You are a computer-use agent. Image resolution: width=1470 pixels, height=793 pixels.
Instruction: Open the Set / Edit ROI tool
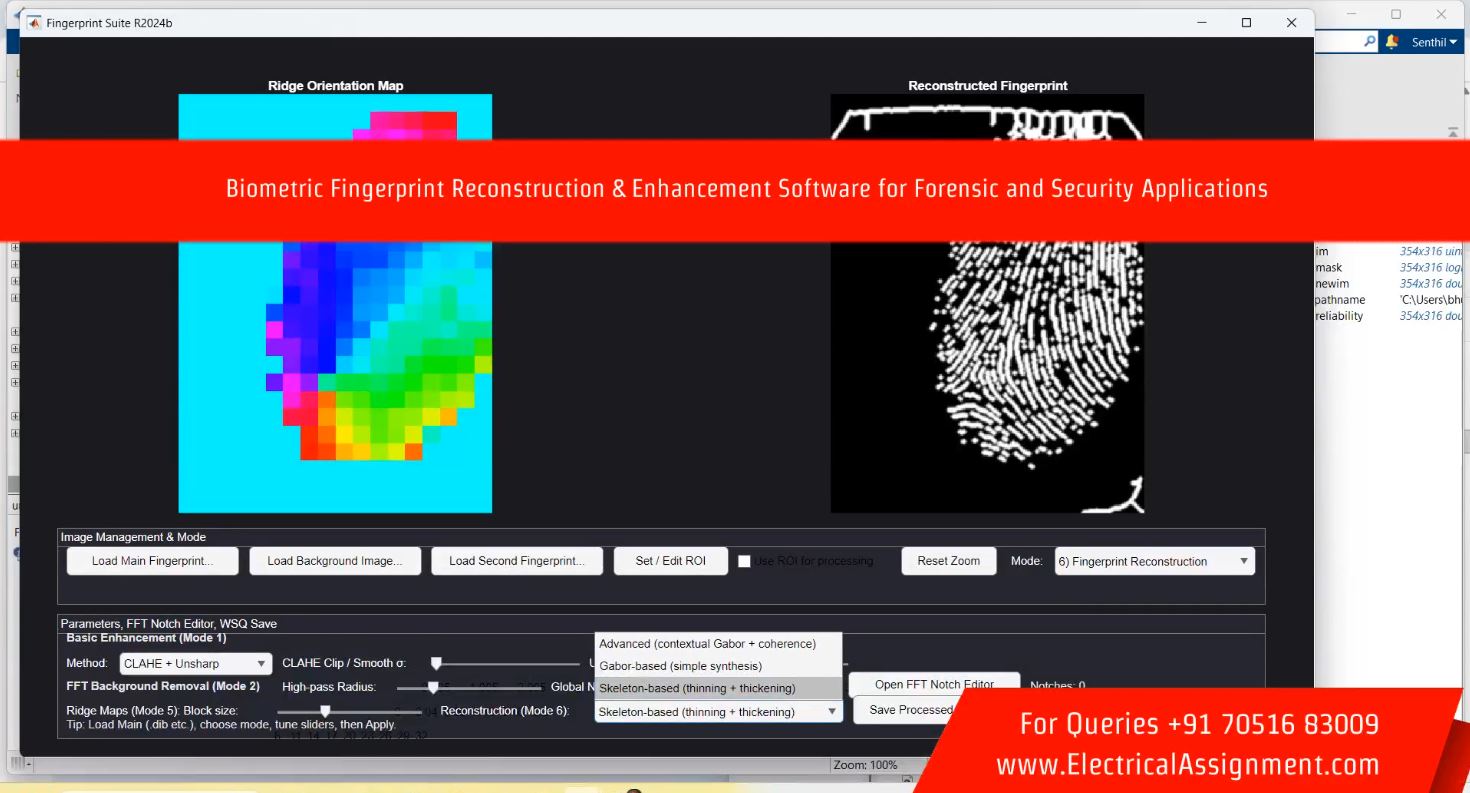670,561
